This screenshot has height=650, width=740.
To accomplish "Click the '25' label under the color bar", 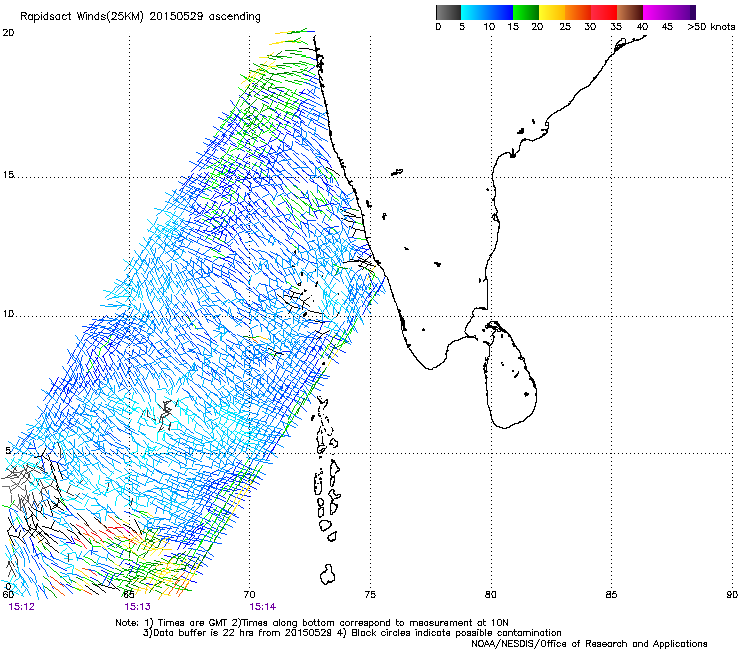I will point(565,27).
